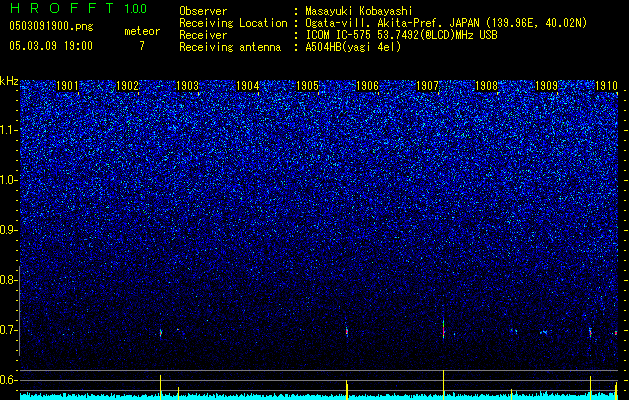Click the 1.0 kHz frequency label
629x400 pixels.
9,180
